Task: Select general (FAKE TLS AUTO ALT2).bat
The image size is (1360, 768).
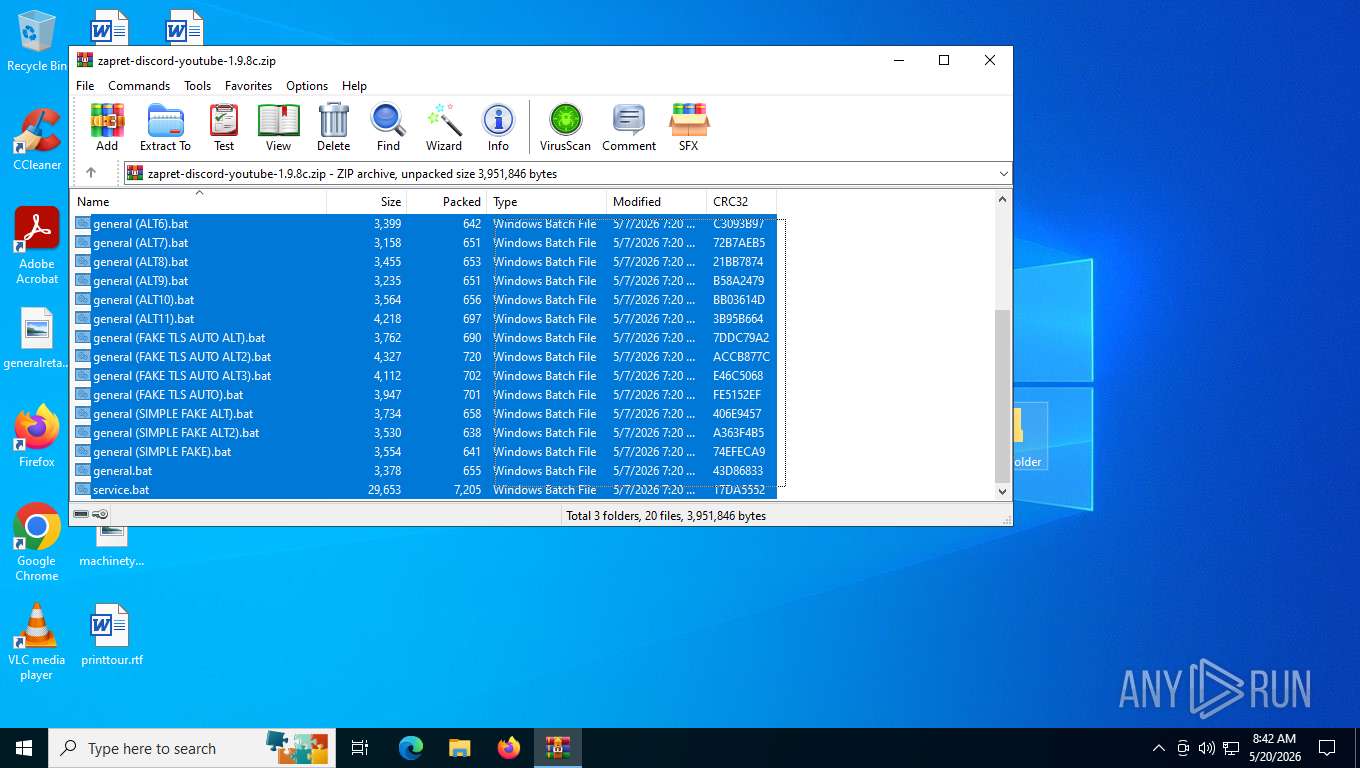Action: (x=424, y=357)
